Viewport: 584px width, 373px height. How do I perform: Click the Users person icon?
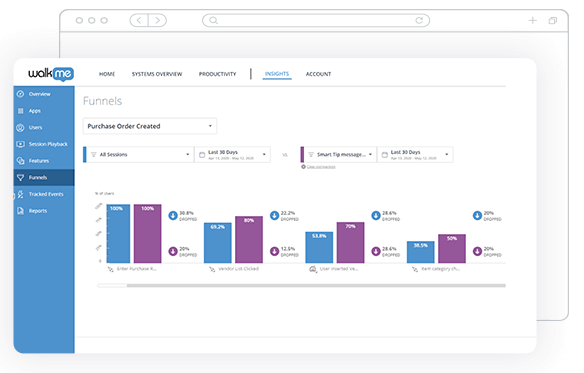[x=20, y=127]
